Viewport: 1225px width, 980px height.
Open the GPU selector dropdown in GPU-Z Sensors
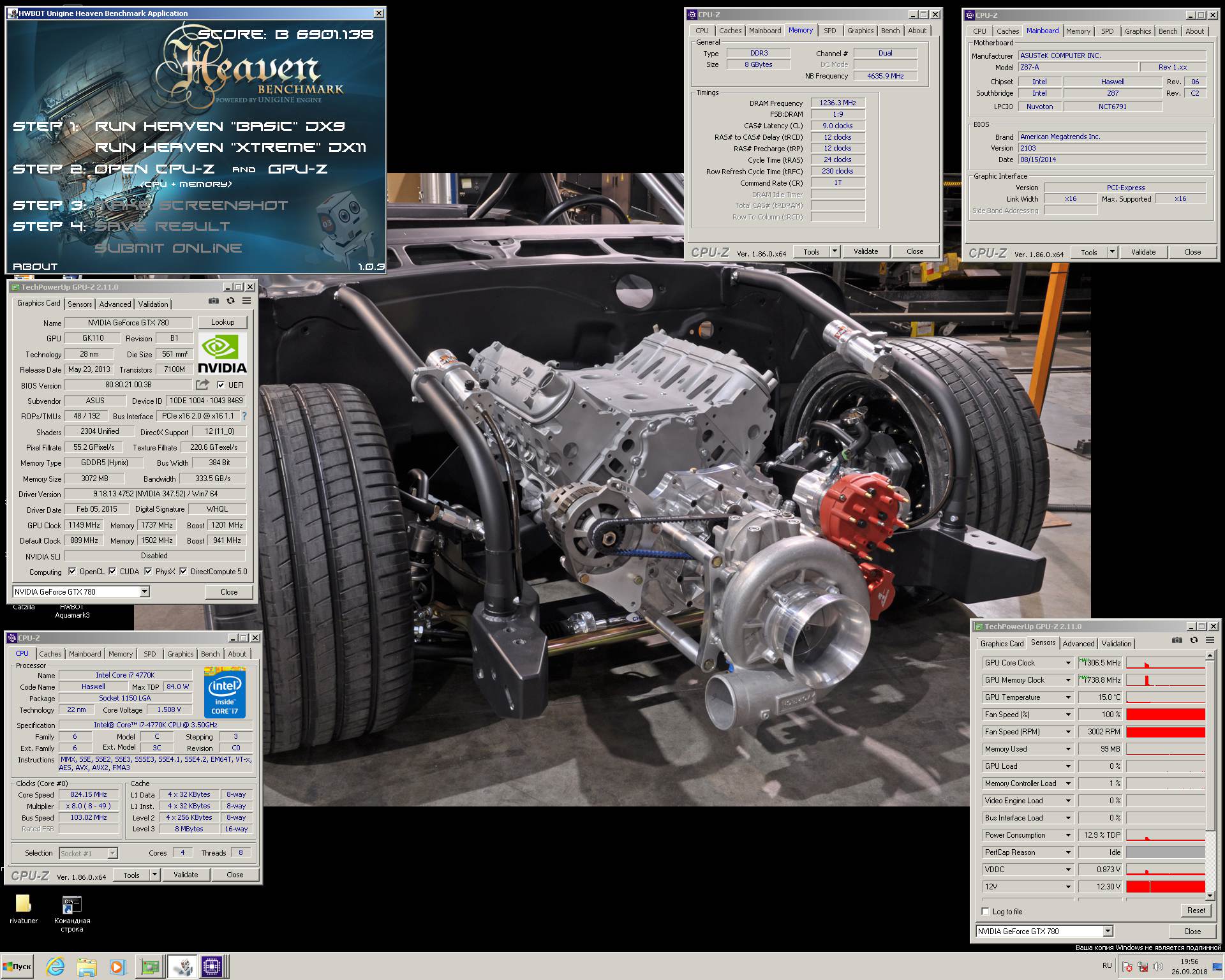pyautogui.click(x=1108, y=932)
